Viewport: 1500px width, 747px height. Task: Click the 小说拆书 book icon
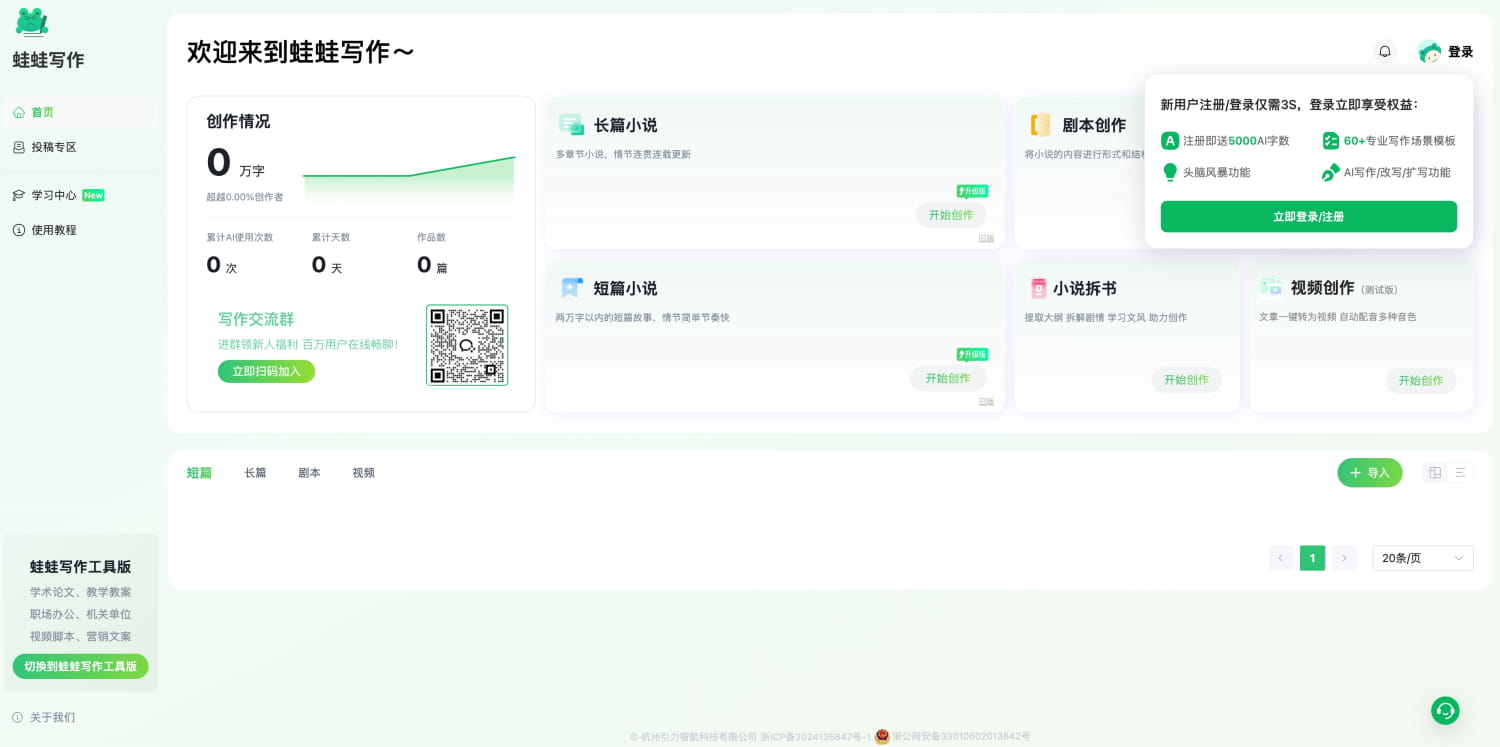(1039, 288)
